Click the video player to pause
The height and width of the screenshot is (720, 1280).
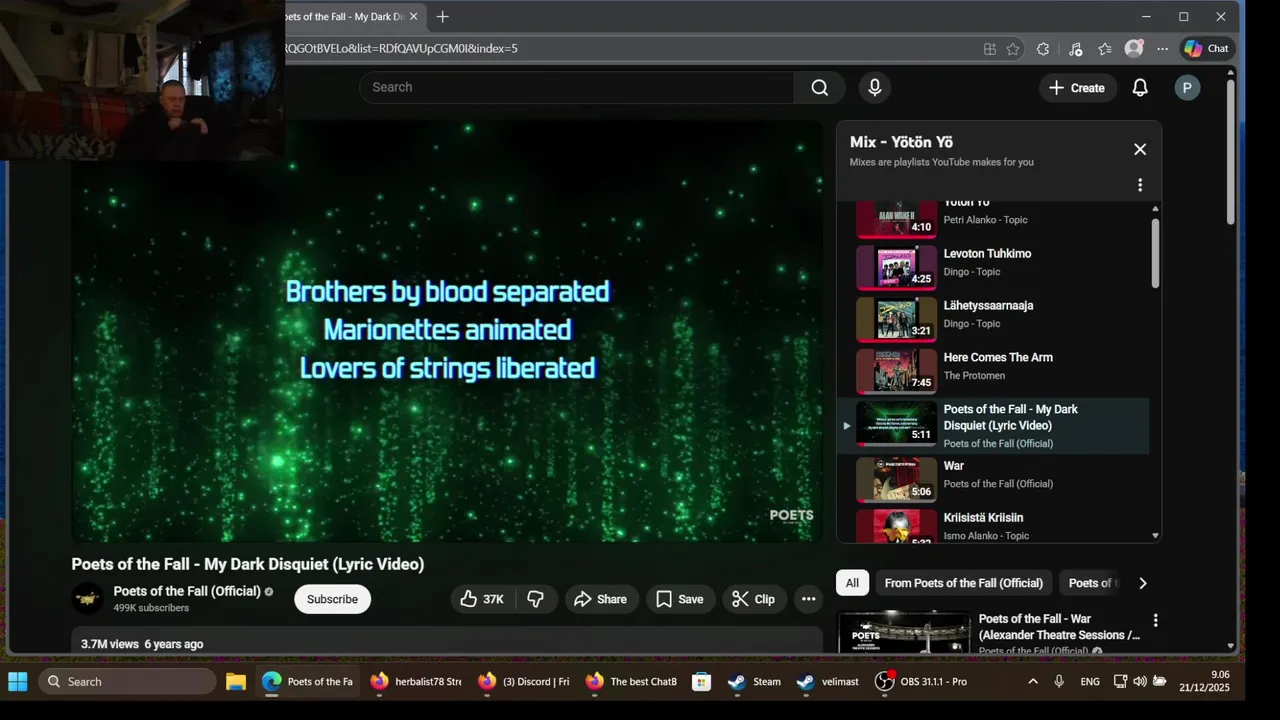[447, 332]
